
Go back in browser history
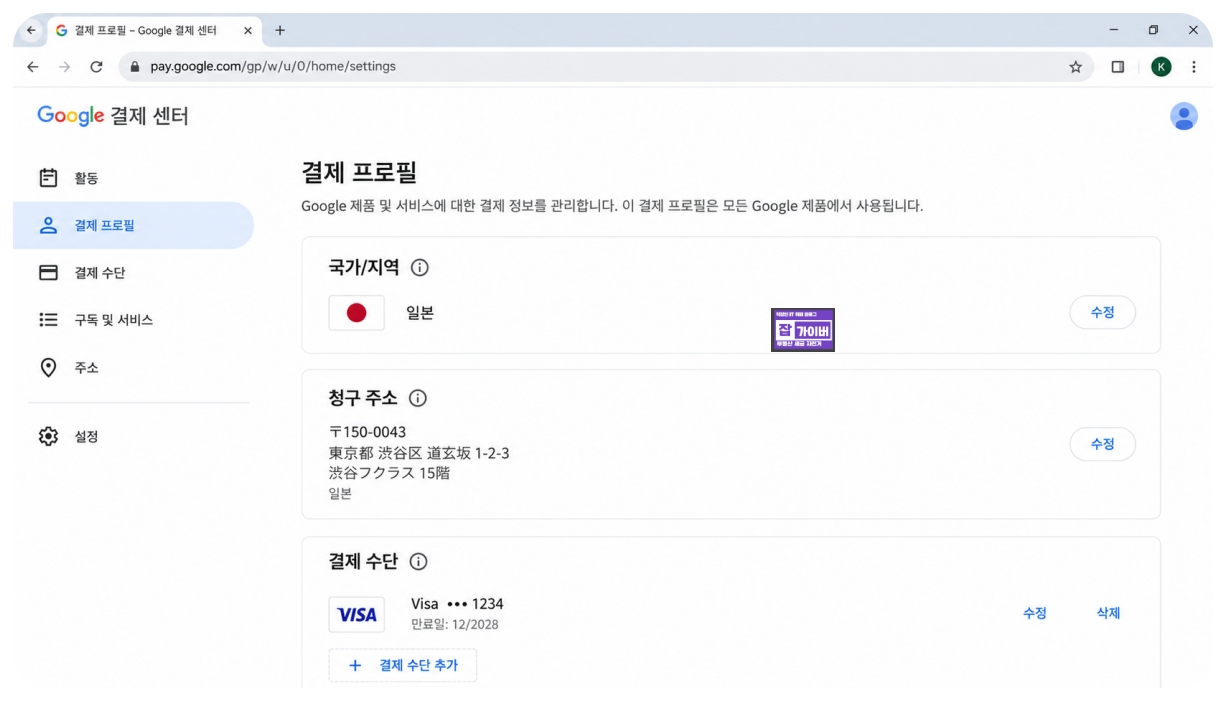[x=31, y=67]
